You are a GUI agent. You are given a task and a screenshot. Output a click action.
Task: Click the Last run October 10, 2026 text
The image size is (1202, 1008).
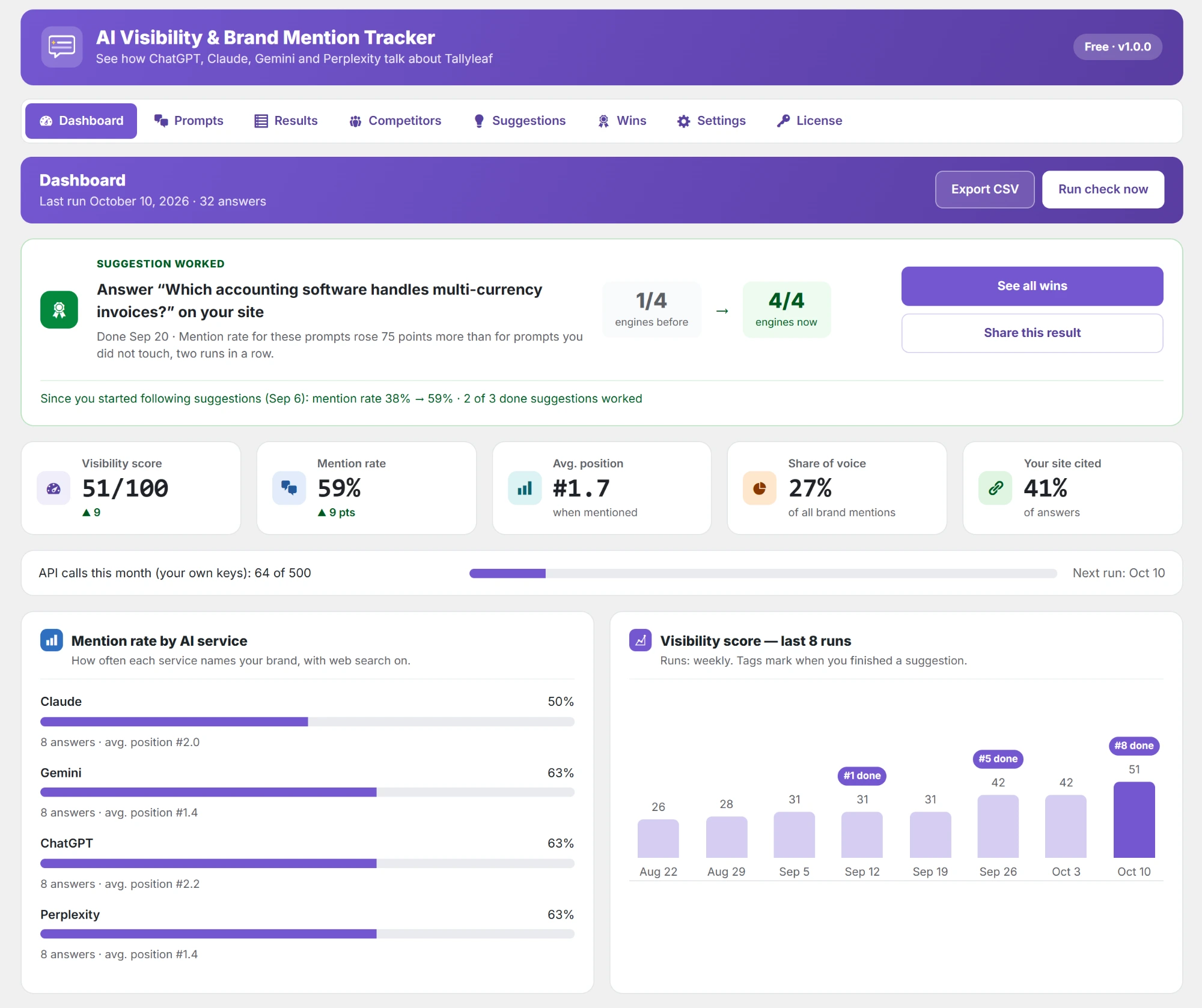[x=114, y=202]
